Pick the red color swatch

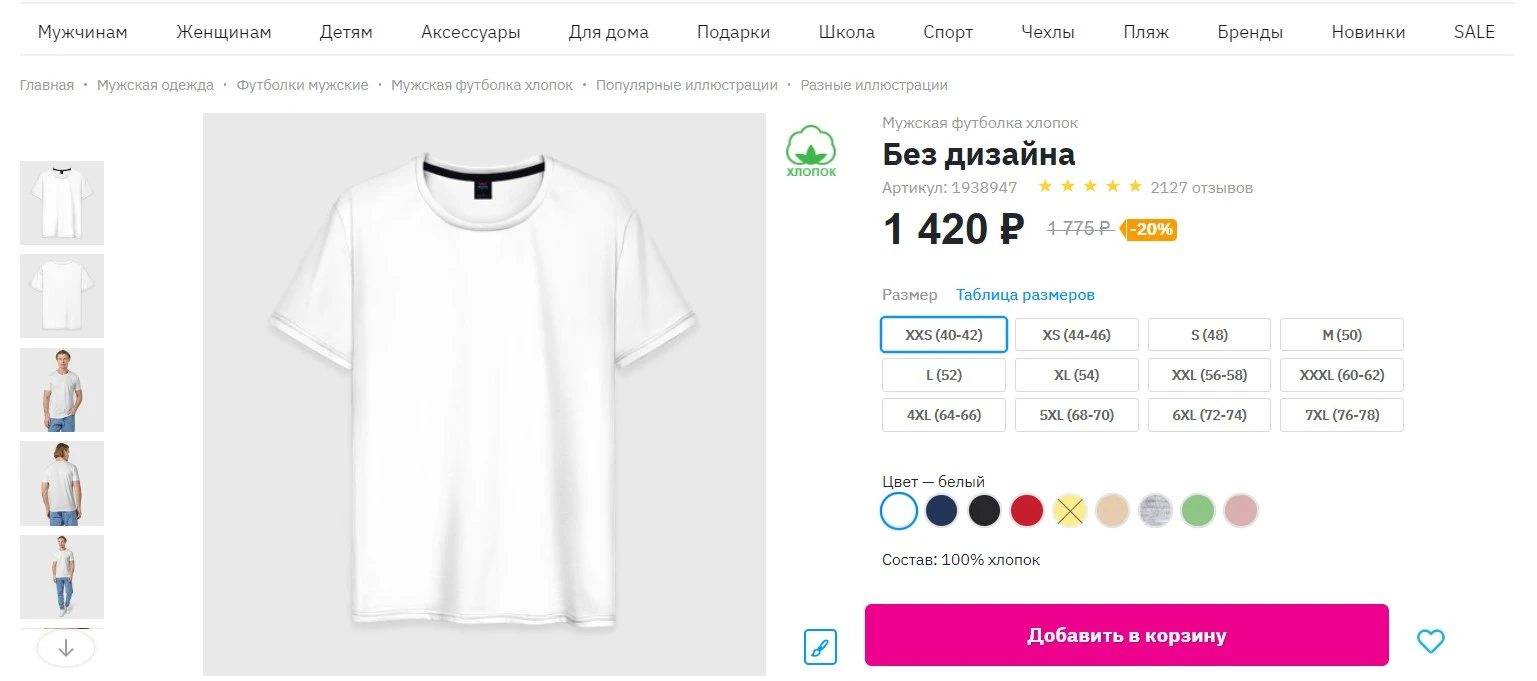(1027, 511)
